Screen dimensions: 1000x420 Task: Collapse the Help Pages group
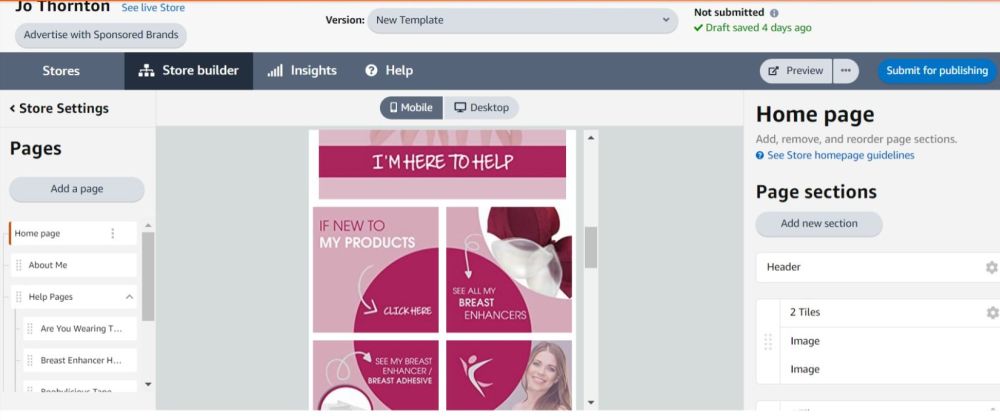coord(129,297)
